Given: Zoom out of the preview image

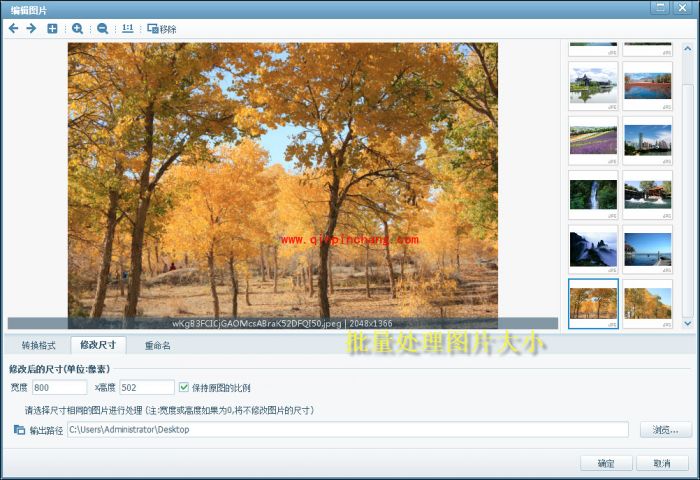Looking at the screenshot, I should point(102,29).
